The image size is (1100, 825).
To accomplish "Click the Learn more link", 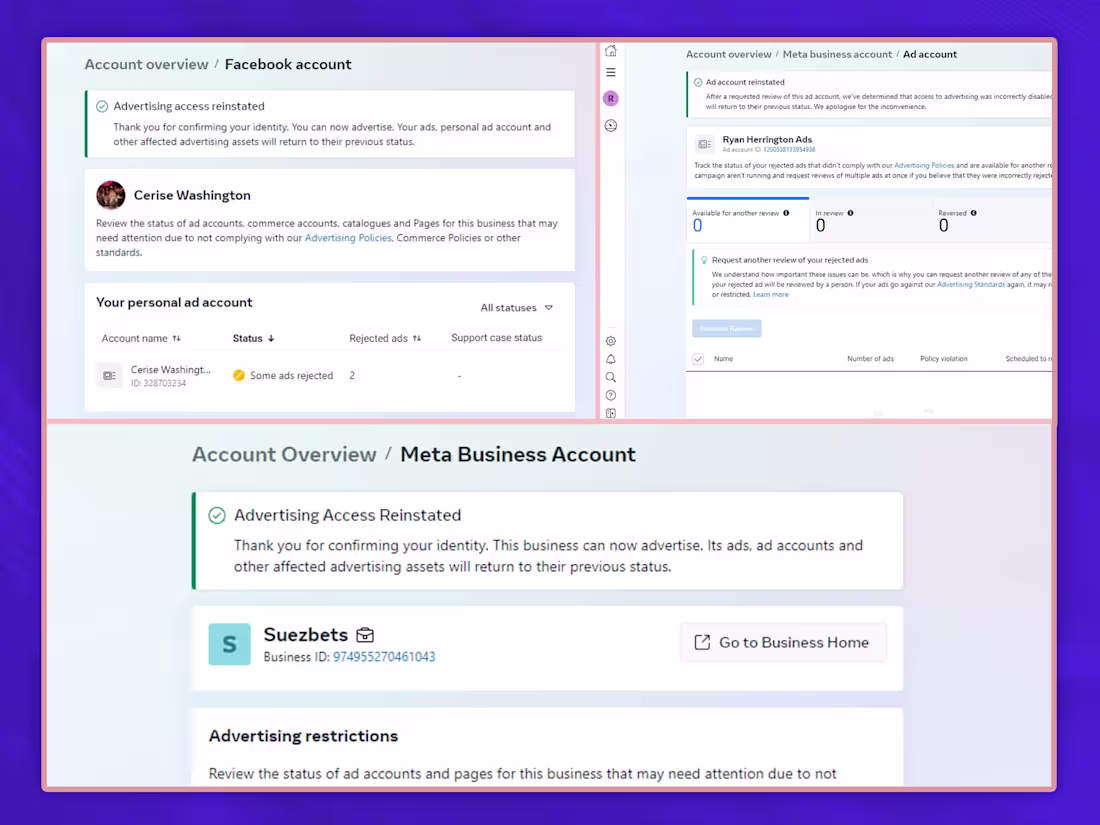I will pos(770,295).
